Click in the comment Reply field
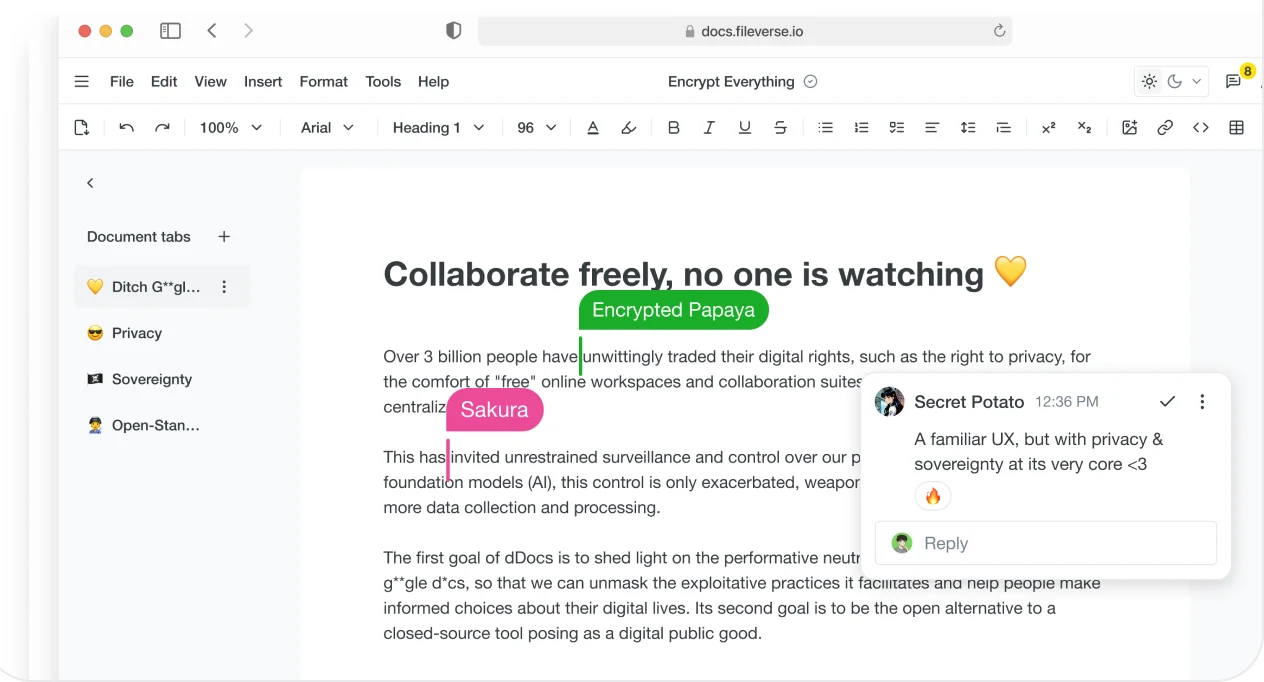The width and height of the screenshot is (1264, 682). 1045,543
